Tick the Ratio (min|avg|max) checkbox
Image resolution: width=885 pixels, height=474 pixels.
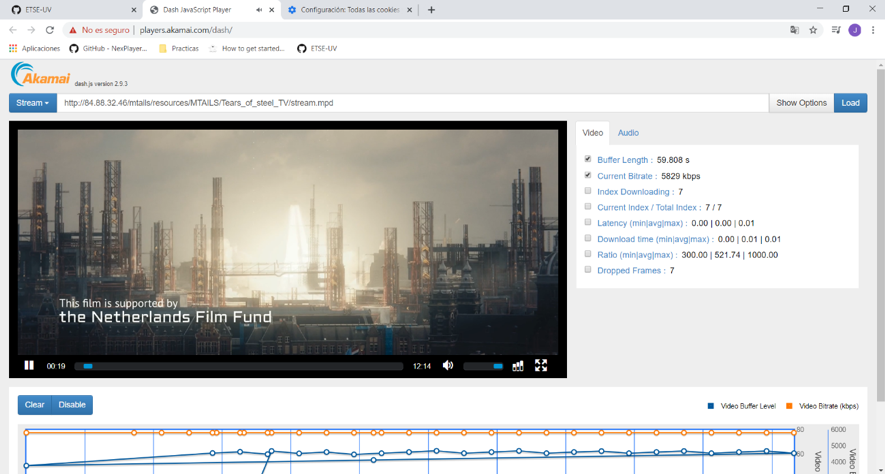click(x=588, y=254)
